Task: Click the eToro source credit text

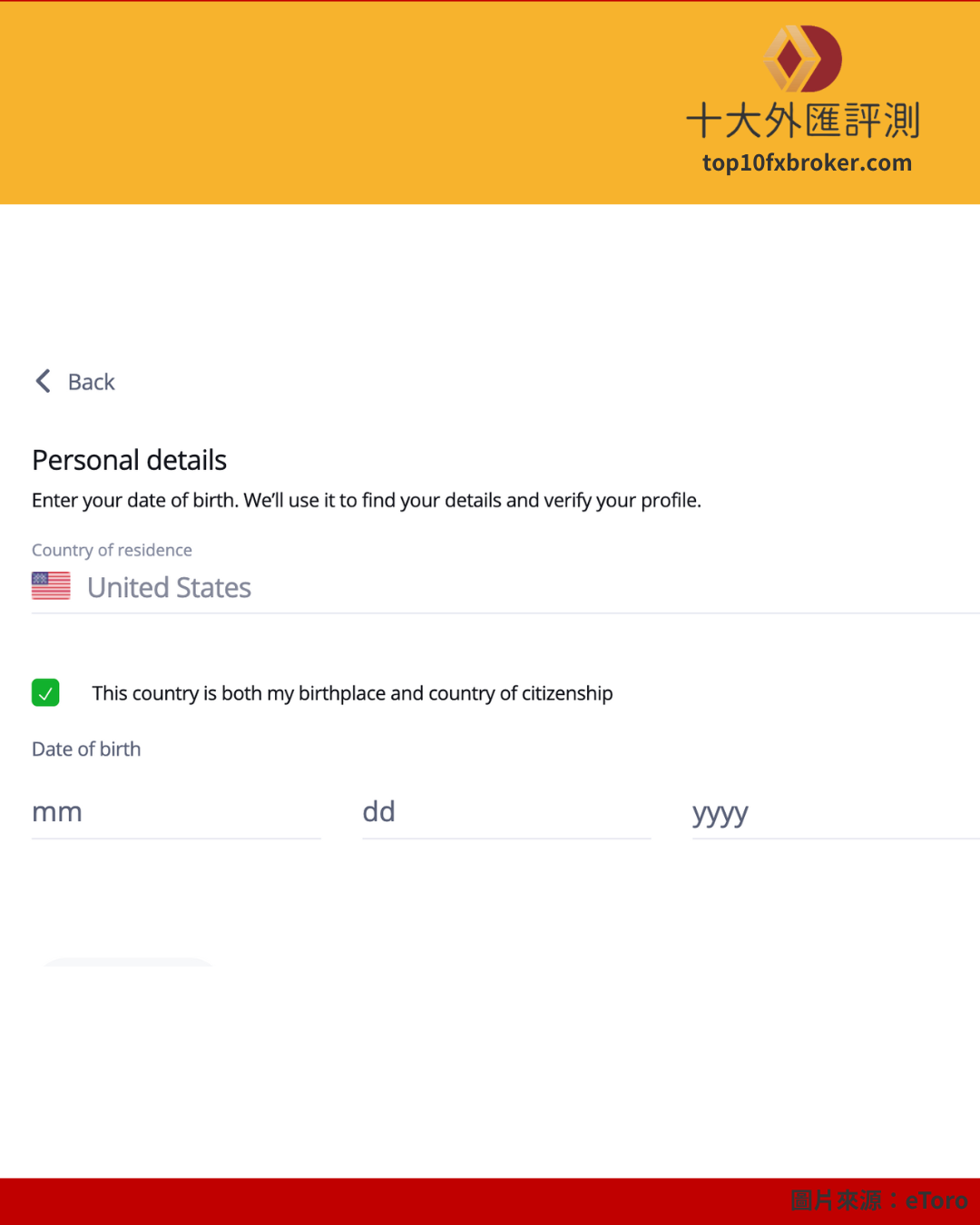Action: pyautogui.click(x=878, y=1200)
